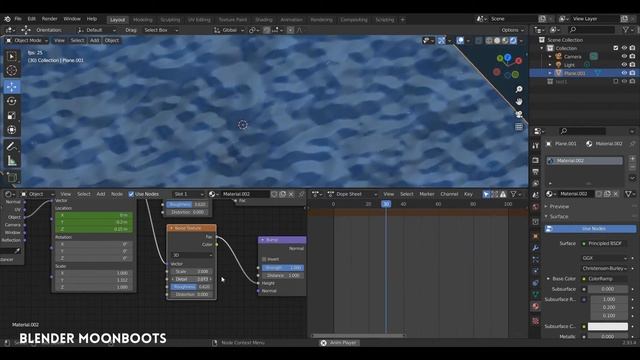
Task: Toggle the Use Nodes checkbox
Action: coord(131,194)
